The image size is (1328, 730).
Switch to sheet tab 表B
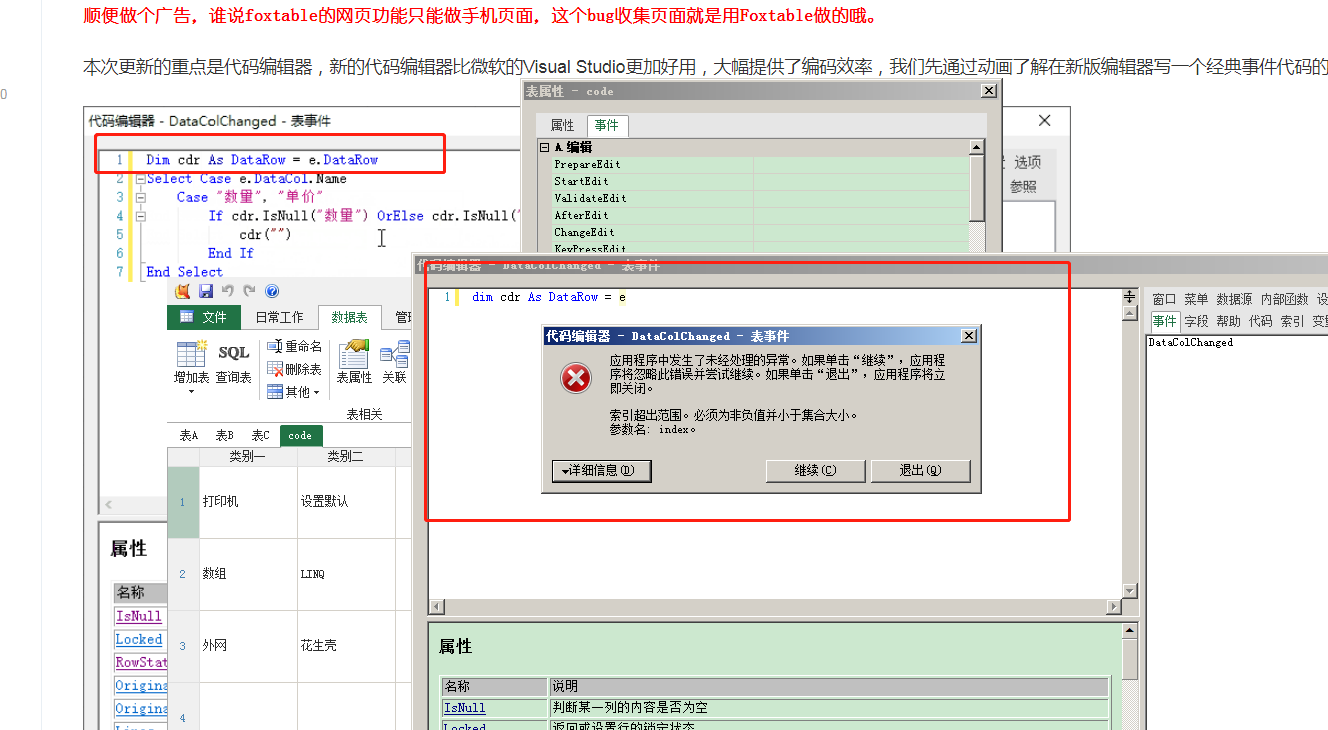(x=225, y=436)
